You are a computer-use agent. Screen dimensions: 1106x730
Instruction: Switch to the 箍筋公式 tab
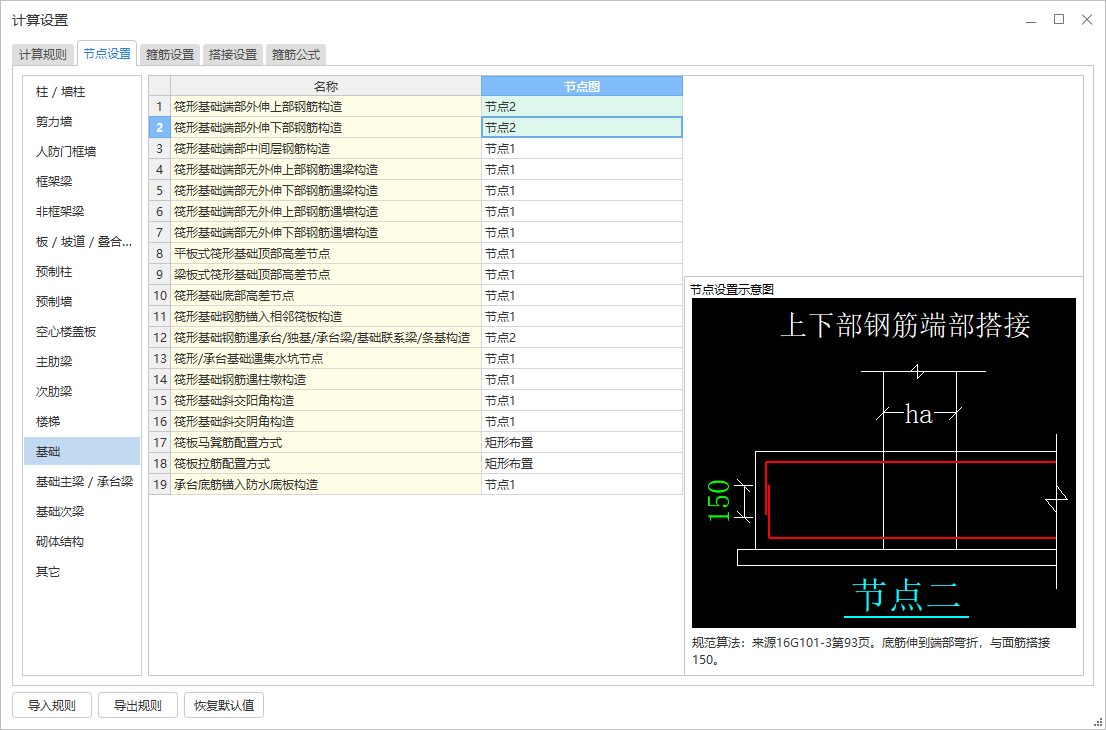pos(296,54)
